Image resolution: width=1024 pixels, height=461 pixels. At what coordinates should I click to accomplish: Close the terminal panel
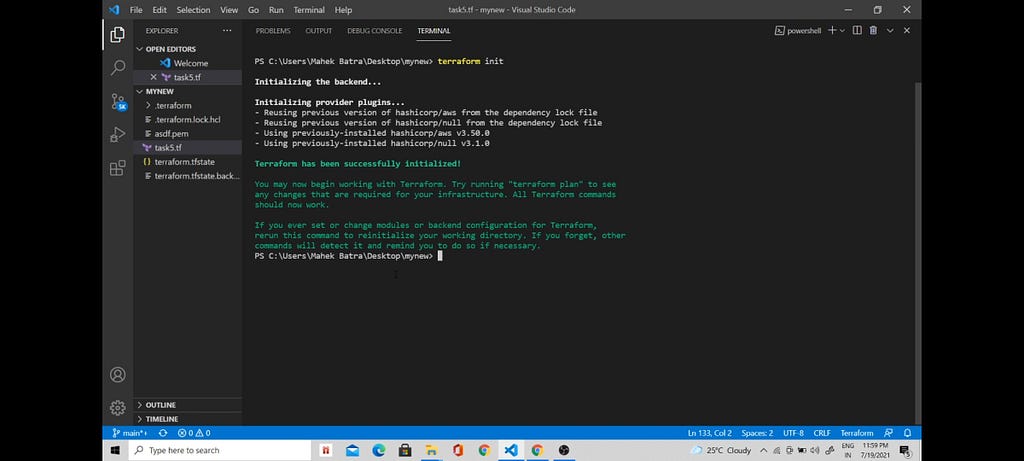[x=906, y=31]
